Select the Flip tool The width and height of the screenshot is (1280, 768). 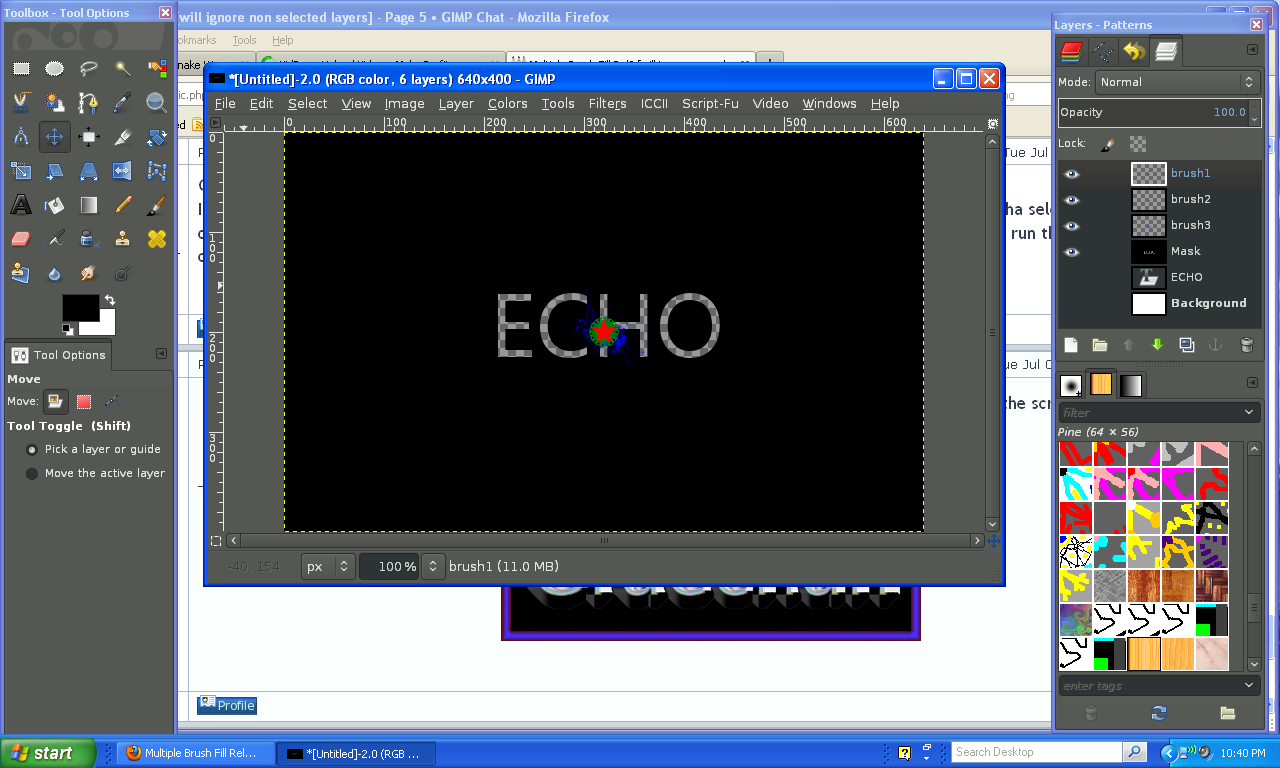(x=123, y=171)
